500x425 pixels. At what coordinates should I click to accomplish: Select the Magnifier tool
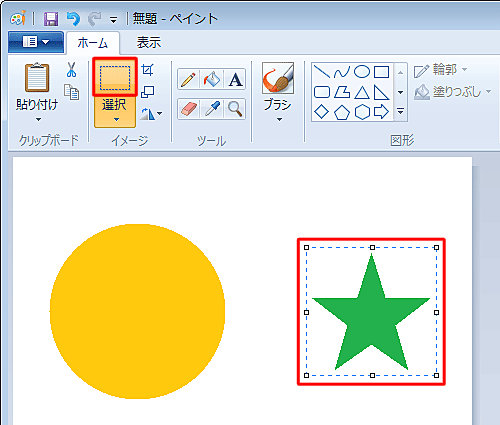[x=235, y=109]
